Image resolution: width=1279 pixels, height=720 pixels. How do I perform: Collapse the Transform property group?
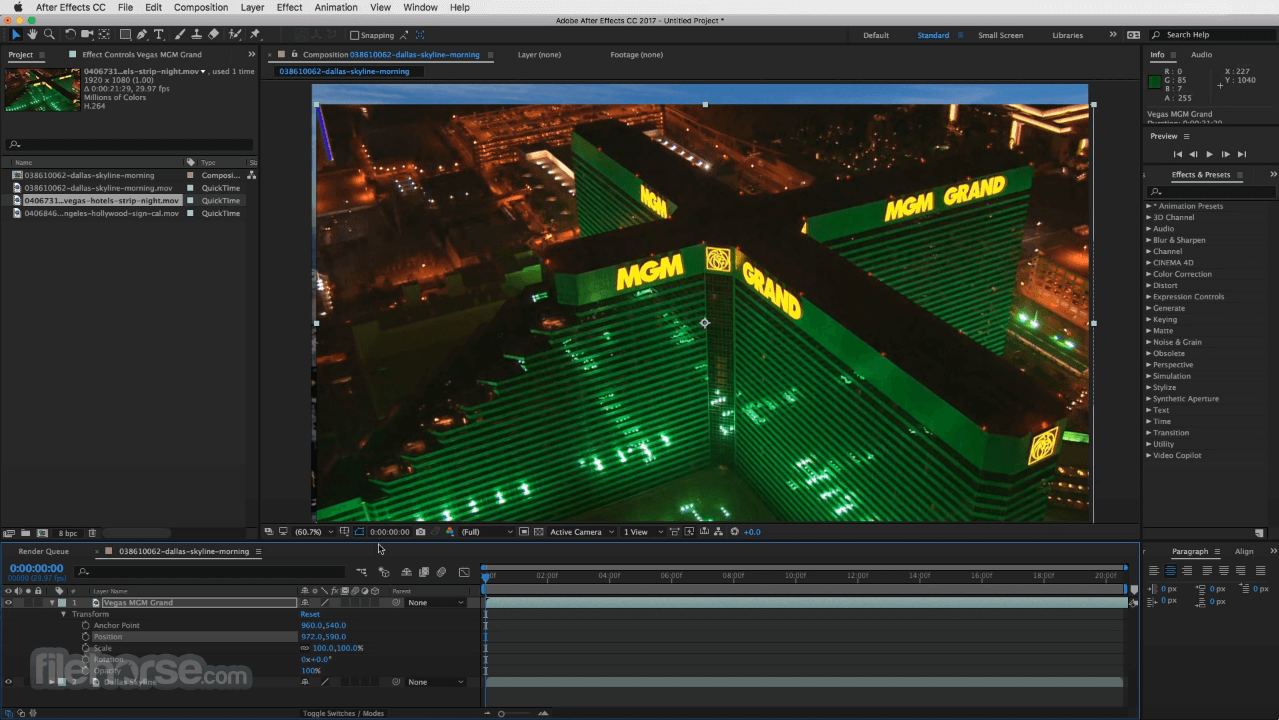[x=63, y=614]
